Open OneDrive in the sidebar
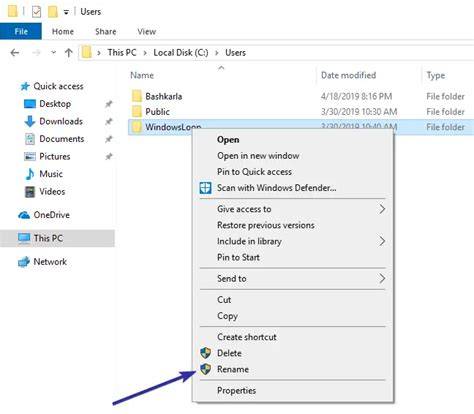Image resolution: width=474 pixels, height=414 pixels. pyautogui.click(x=52, y=215)
